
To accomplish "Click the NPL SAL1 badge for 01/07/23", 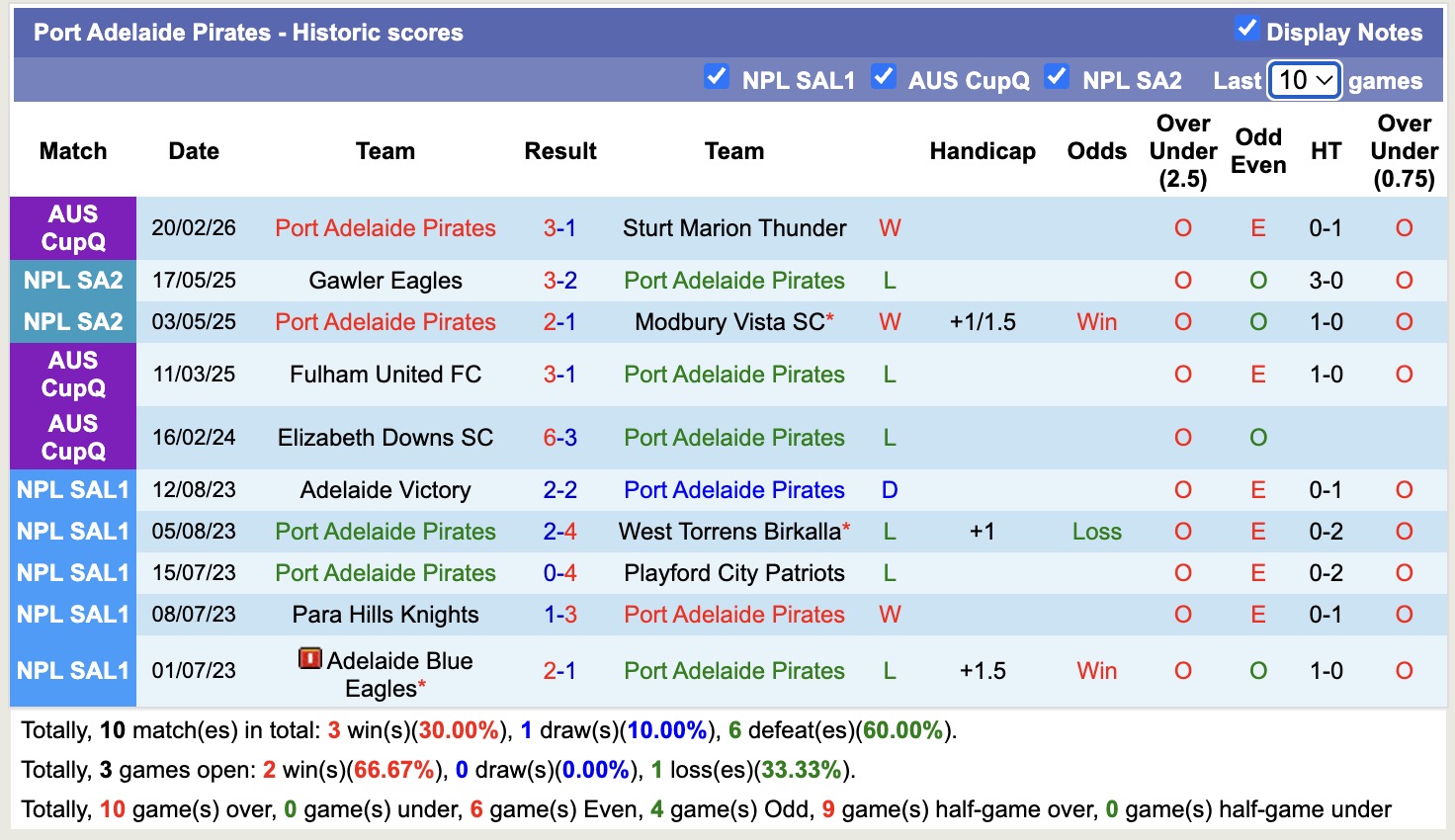I will (x=72, y=670).
